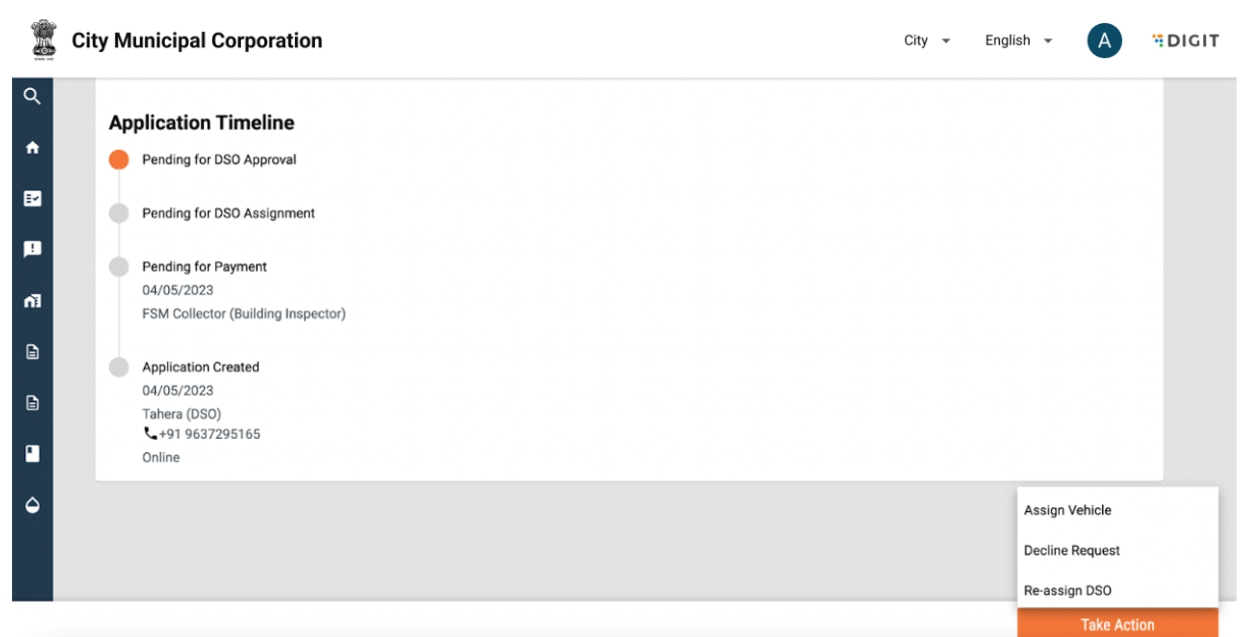Open the English language dropdown
1257x637 pixels.
coord(1018,41)
